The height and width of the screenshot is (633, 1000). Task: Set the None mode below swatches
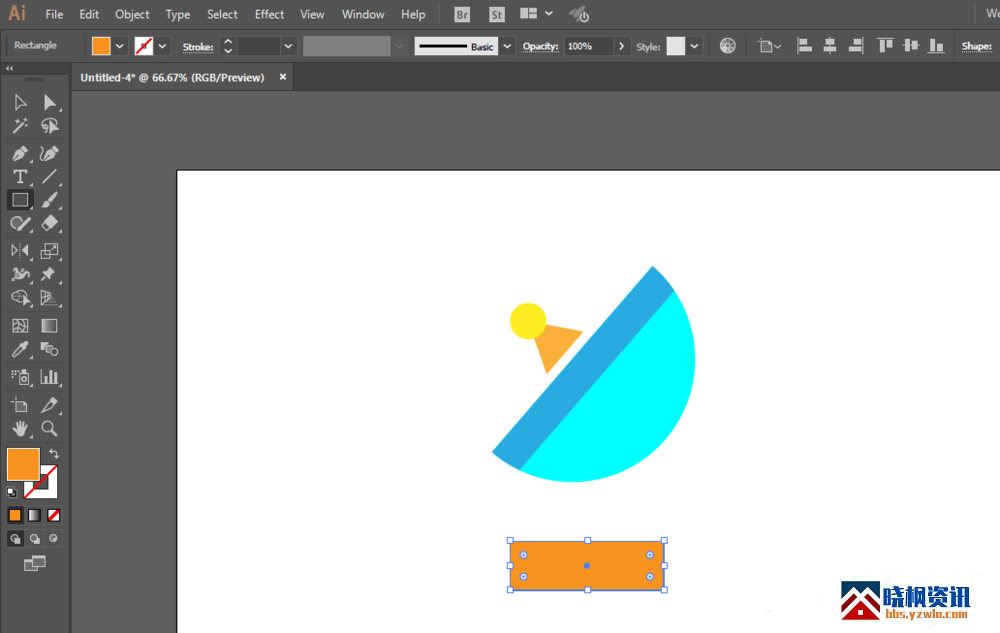point(54,515)
